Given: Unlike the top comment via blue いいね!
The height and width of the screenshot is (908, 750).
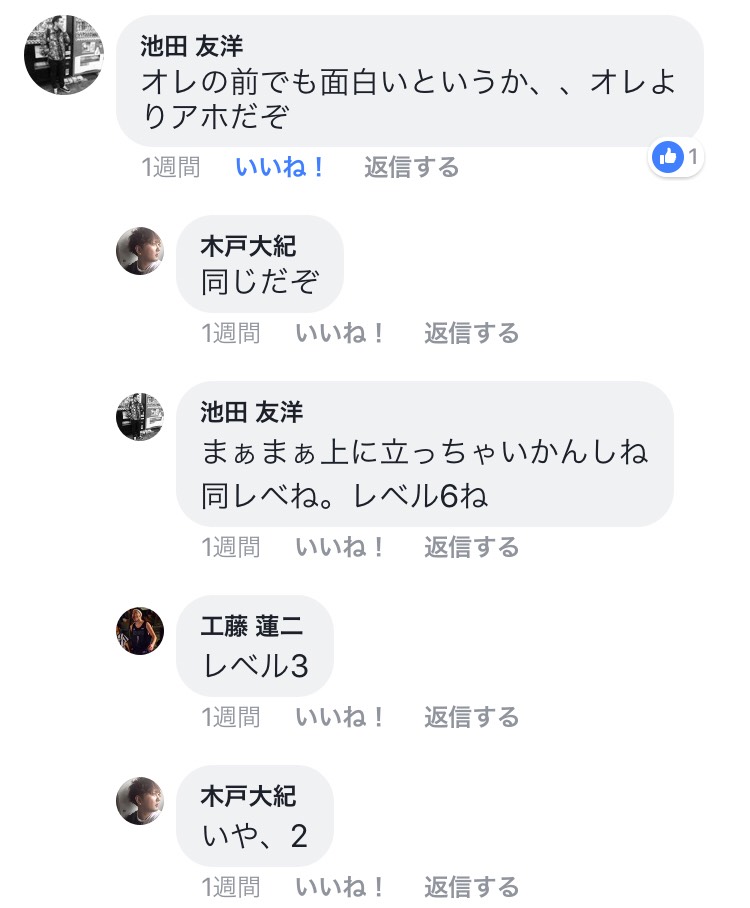Looking at the screenshot, I should click(281, 167).
